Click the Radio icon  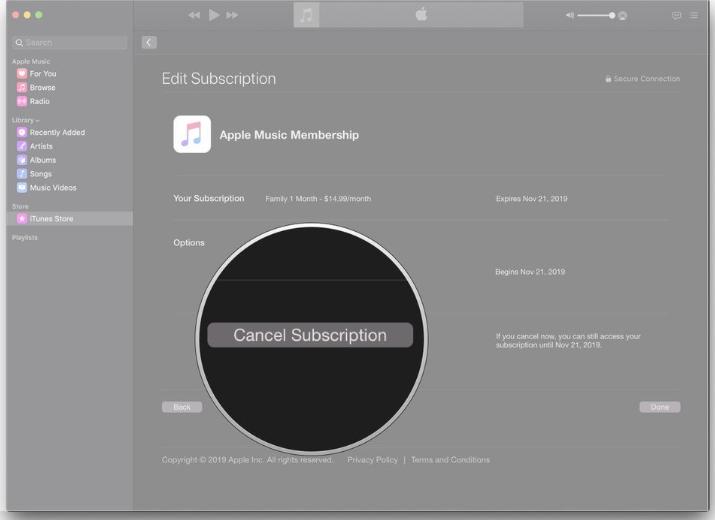(22, 101)
